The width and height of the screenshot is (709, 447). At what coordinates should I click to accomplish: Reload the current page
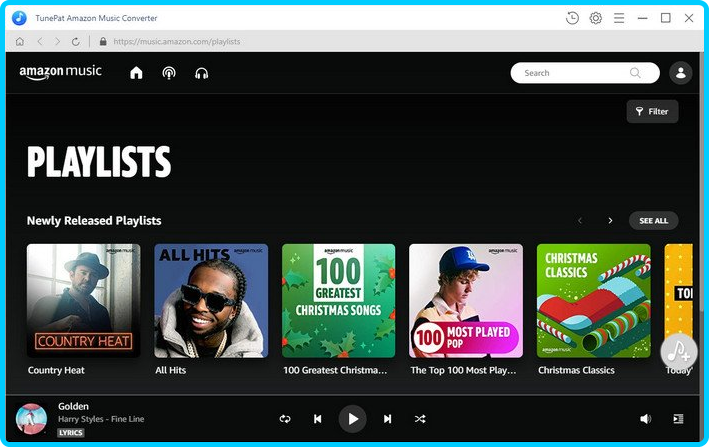pos(76,42)
